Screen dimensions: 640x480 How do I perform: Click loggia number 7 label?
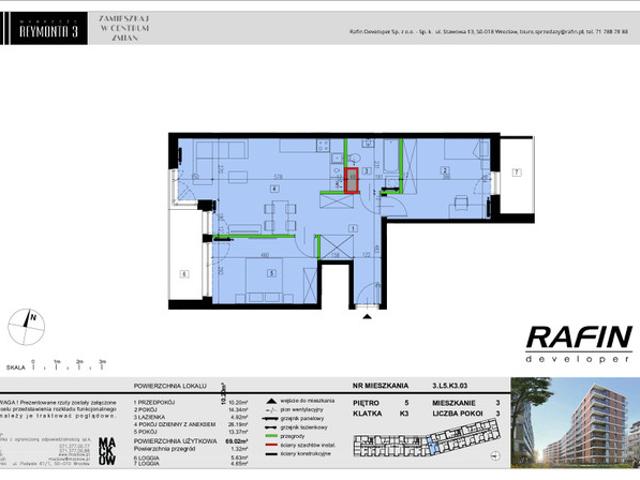(x=516, y=173)
